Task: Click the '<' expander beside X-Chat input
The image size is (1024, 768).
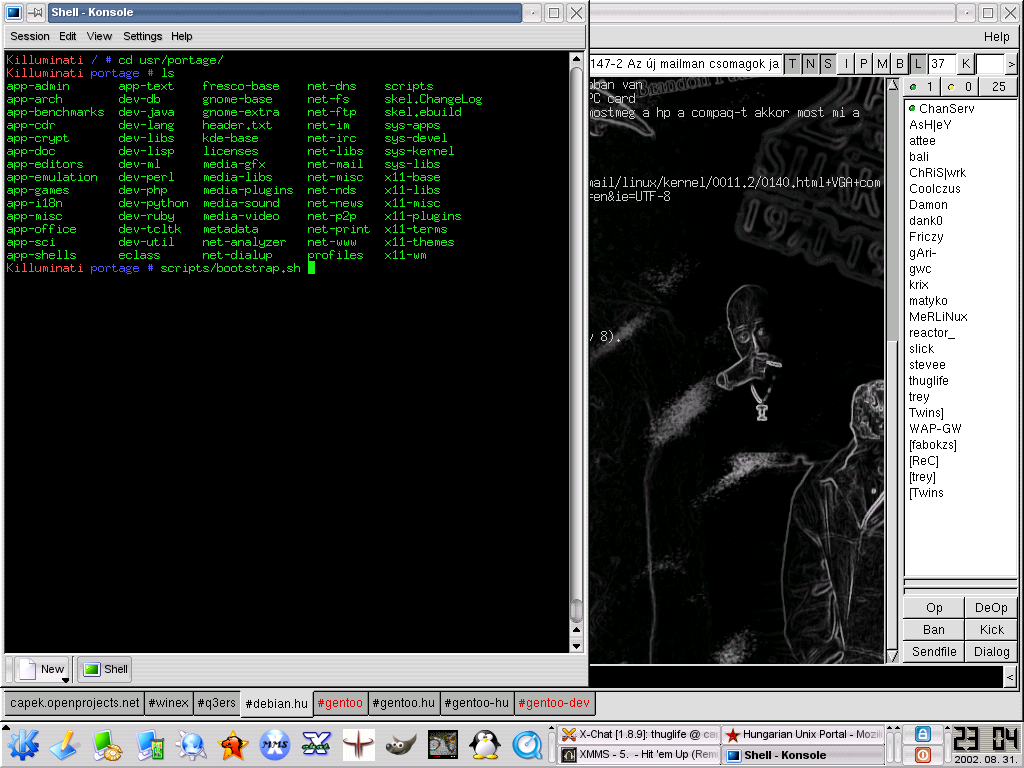Action: tap(1010, 677)
